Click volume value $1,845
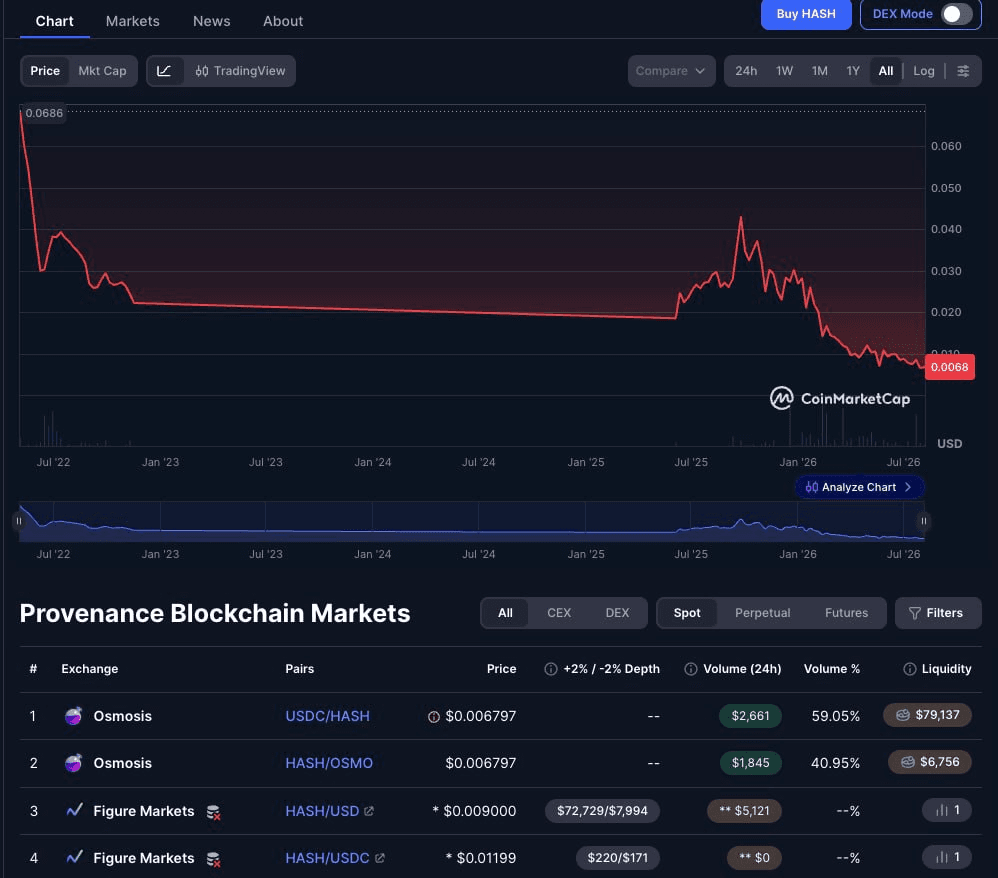 coord(750,763)
